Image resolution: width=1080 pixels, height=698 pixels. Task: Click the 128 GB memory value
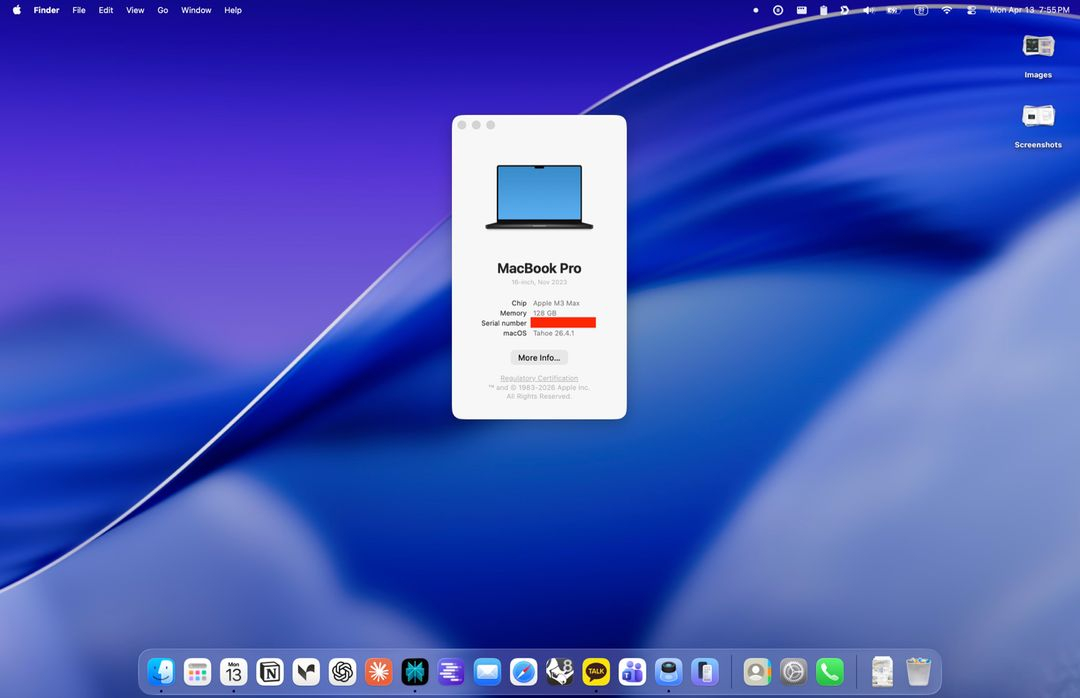pyautogui.click(x=544, y=313)
